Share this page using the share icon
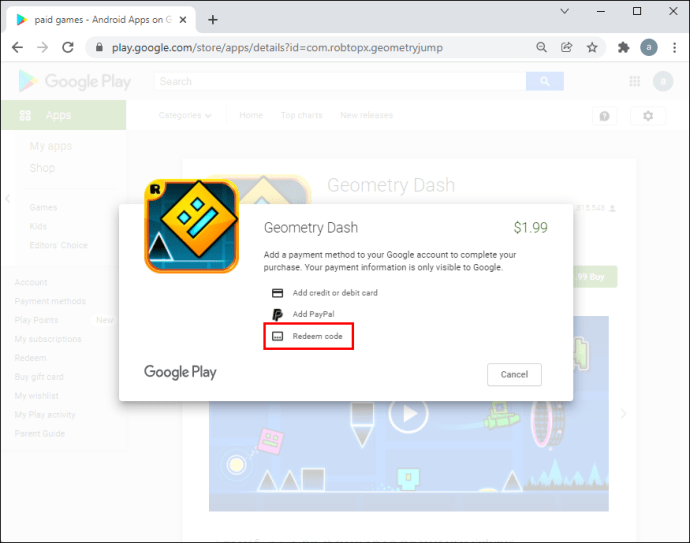Viewport: 690px width, 543px height. 567,47
